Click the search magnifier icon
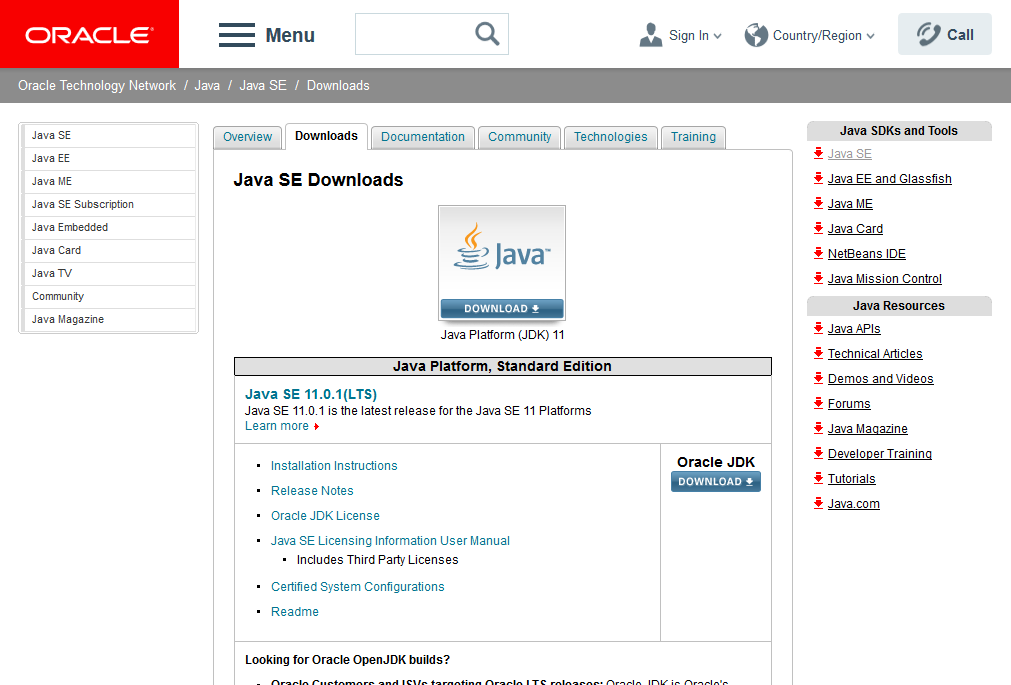Image resolution: width=1011 pixels, height=685 pixels. [486, 33]
